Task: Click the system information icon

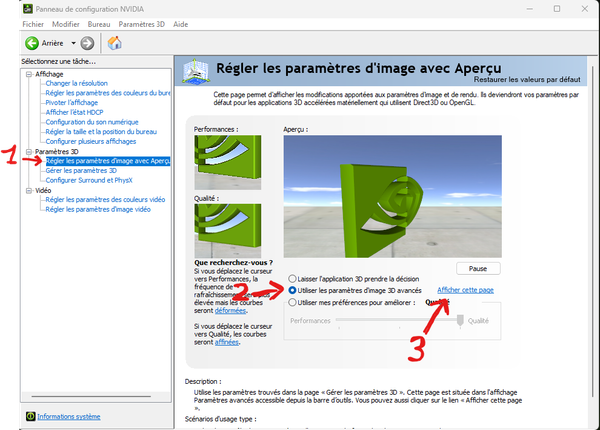Action: [31, 416]
